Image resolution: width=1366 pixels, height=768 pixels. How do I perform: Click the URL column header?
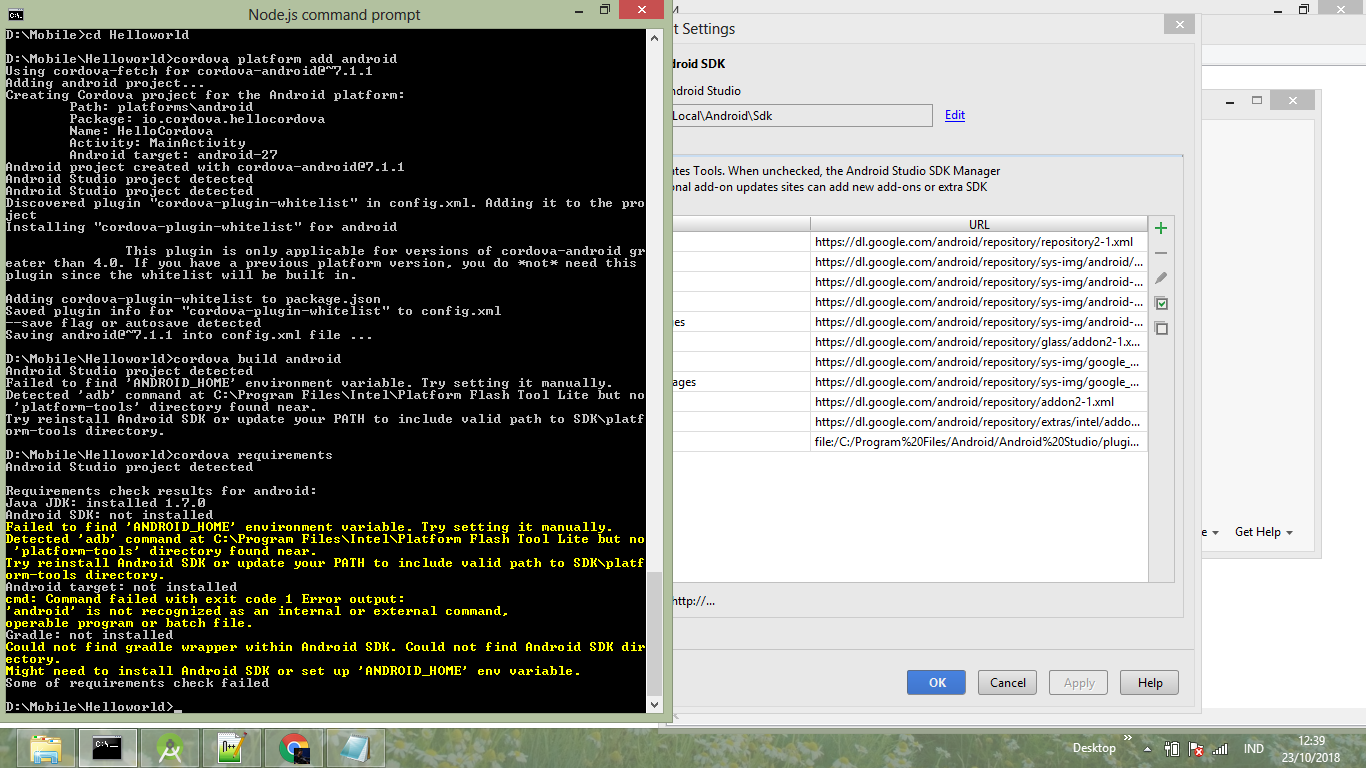click(978, 224)
